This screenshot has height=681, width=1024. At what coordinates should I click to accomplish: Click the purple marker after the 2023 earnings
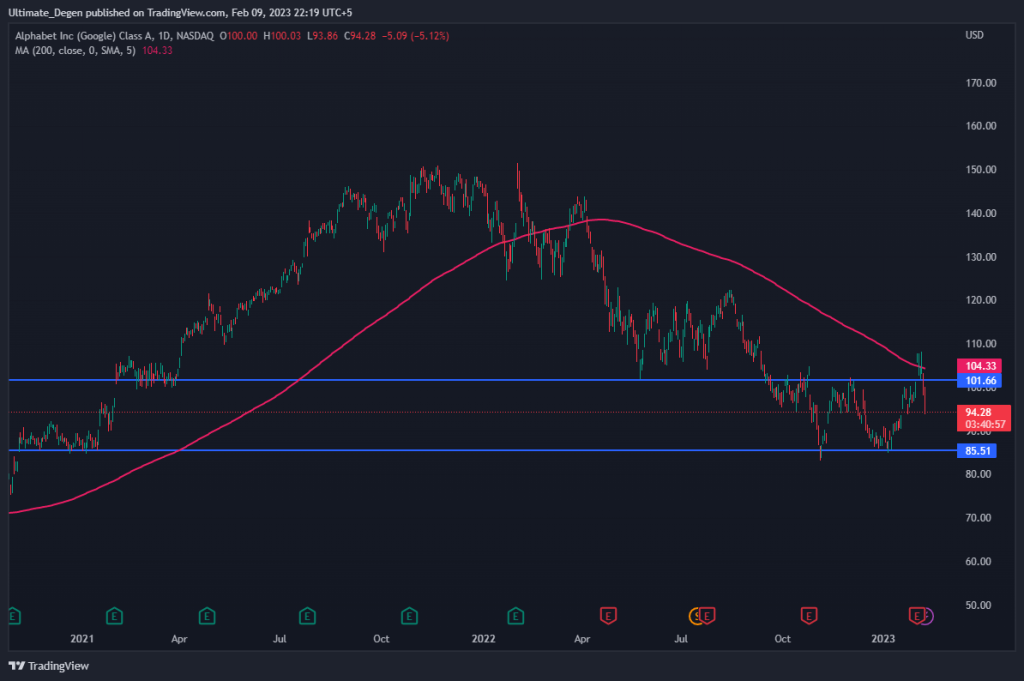click(928, 616)
